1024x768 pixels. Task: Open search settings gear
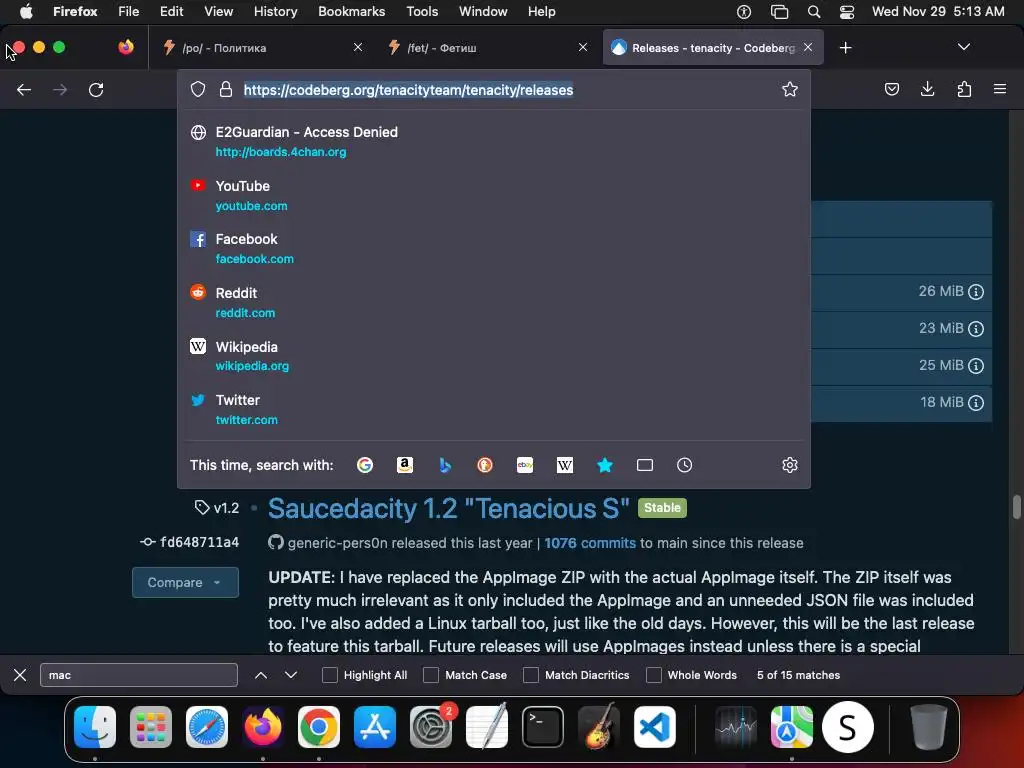[790, 465]
